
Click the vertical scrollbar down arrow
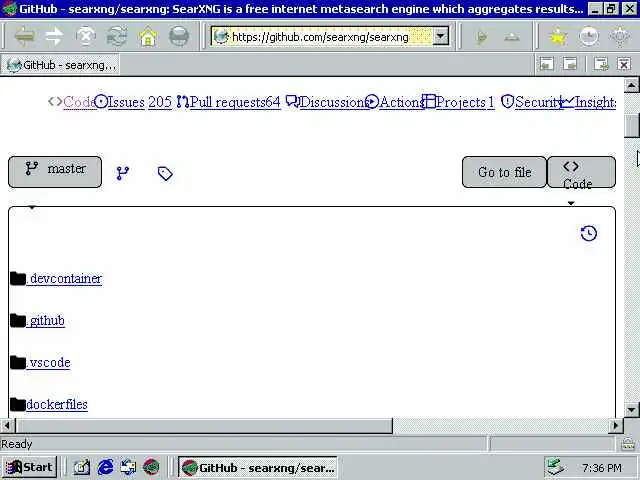[x=631, y=410]
